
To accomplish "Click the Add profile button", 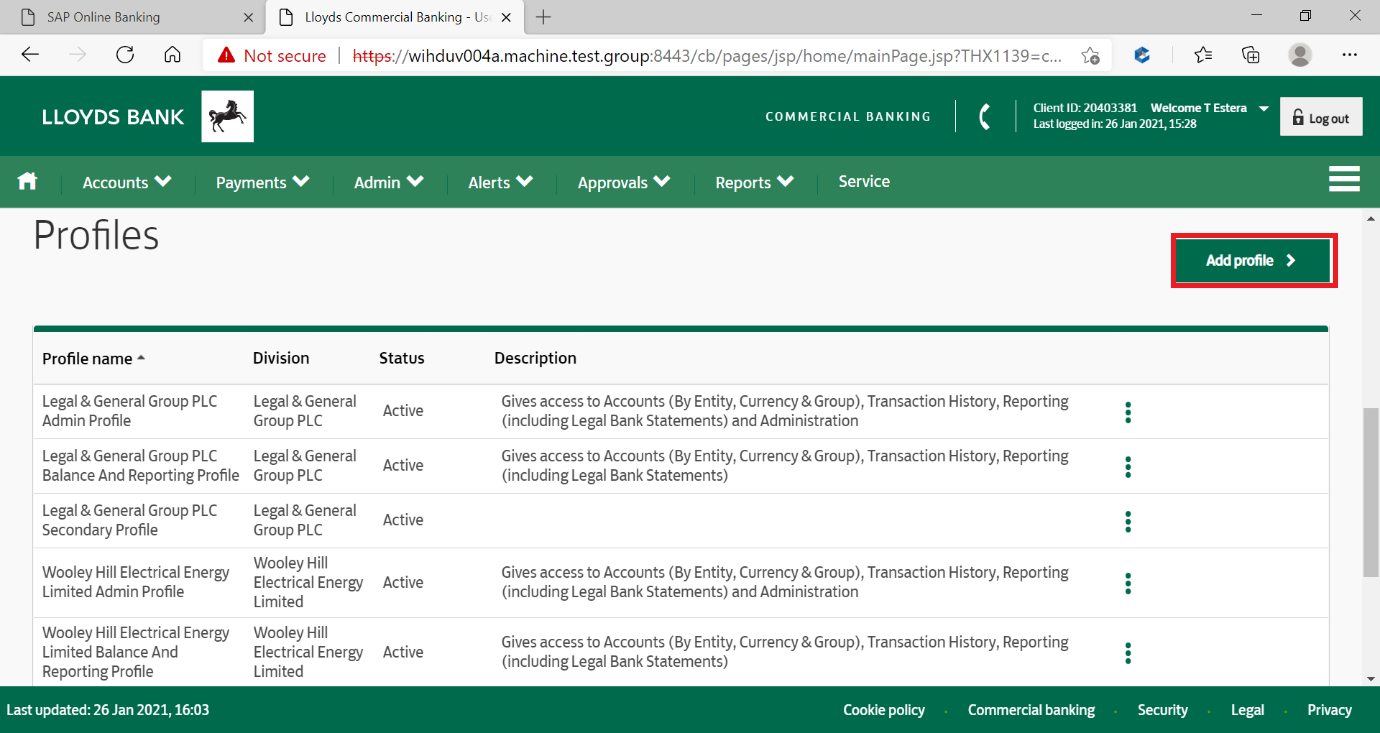I will pyautogui.click(x=1254, y=260).
